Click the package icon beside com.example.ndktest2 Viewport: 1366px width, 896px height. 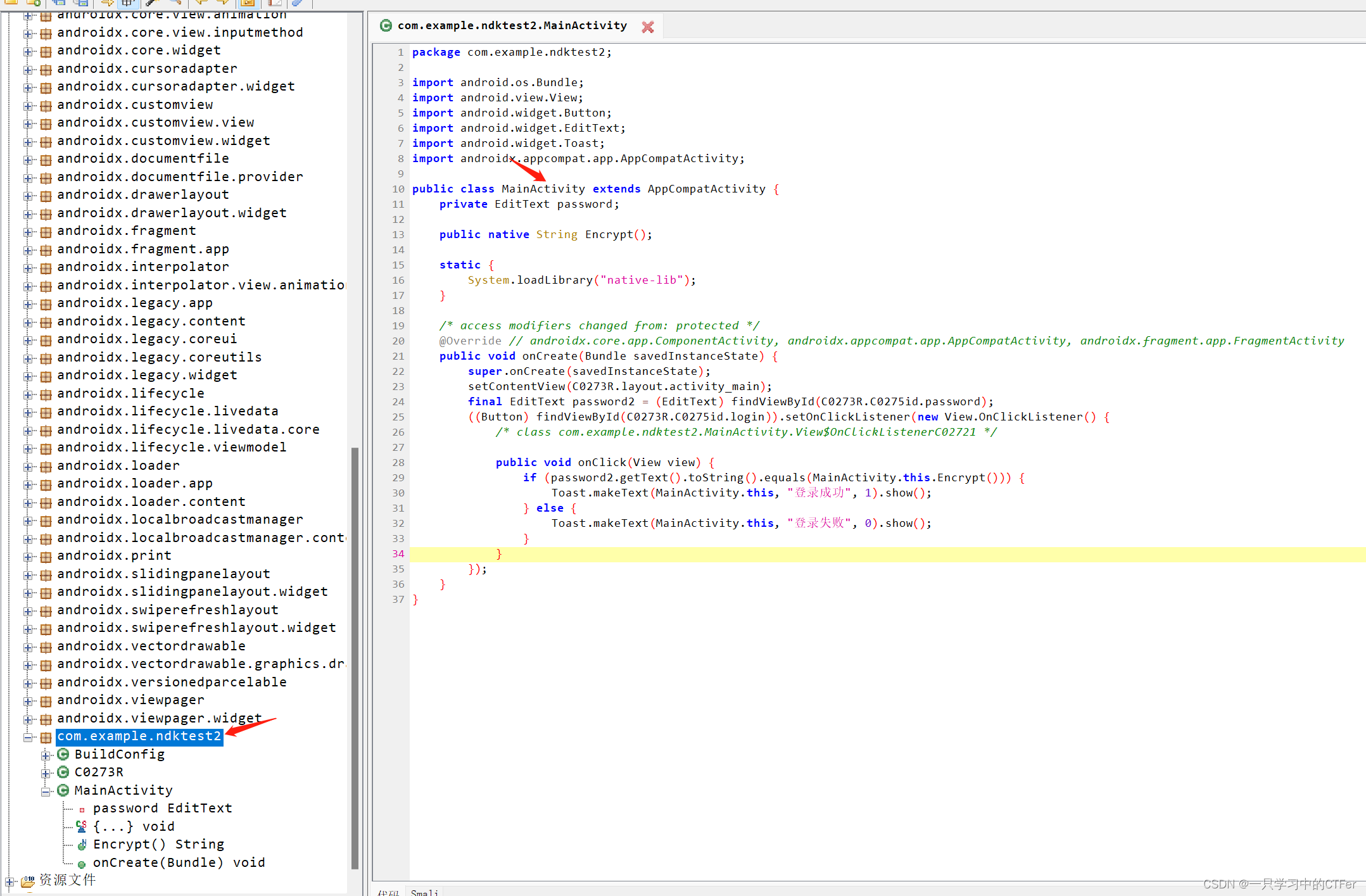tap(46, 737)
